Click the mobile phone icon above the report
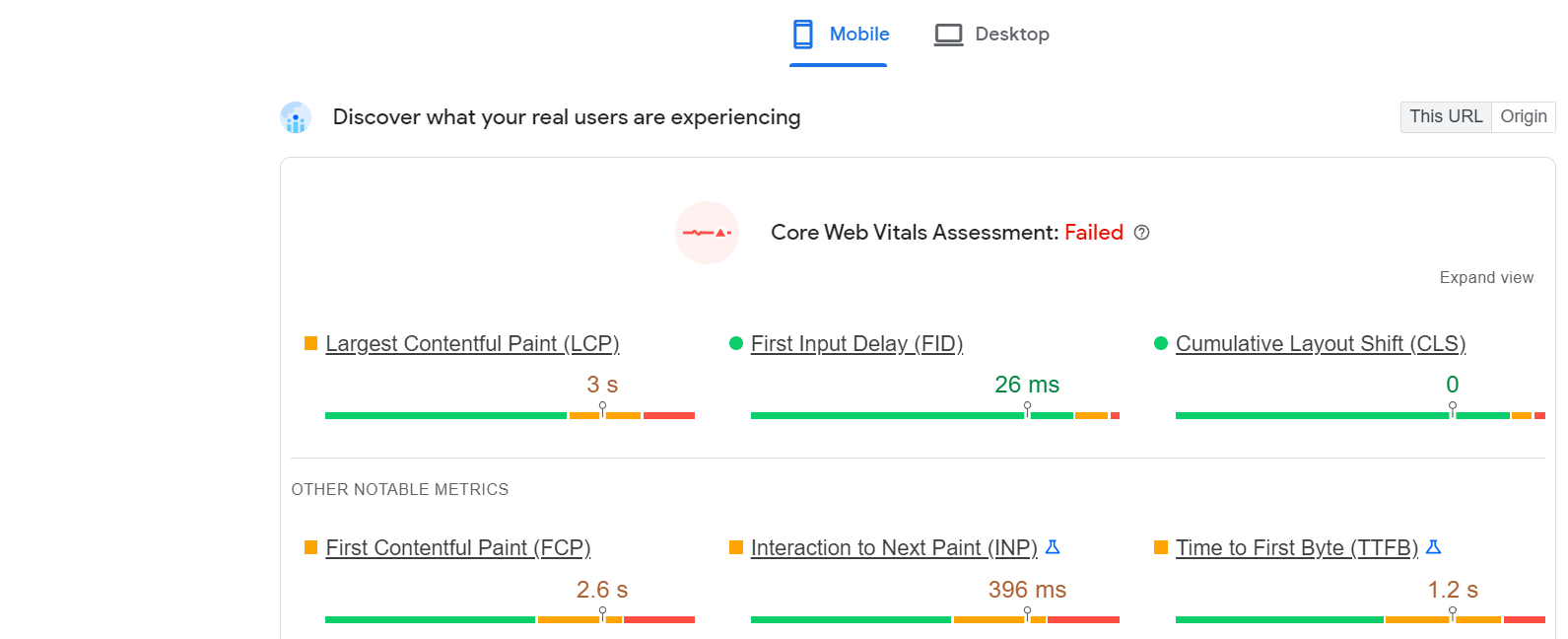The width and height of the screenshot is (1568, 639). click(802, 34)
